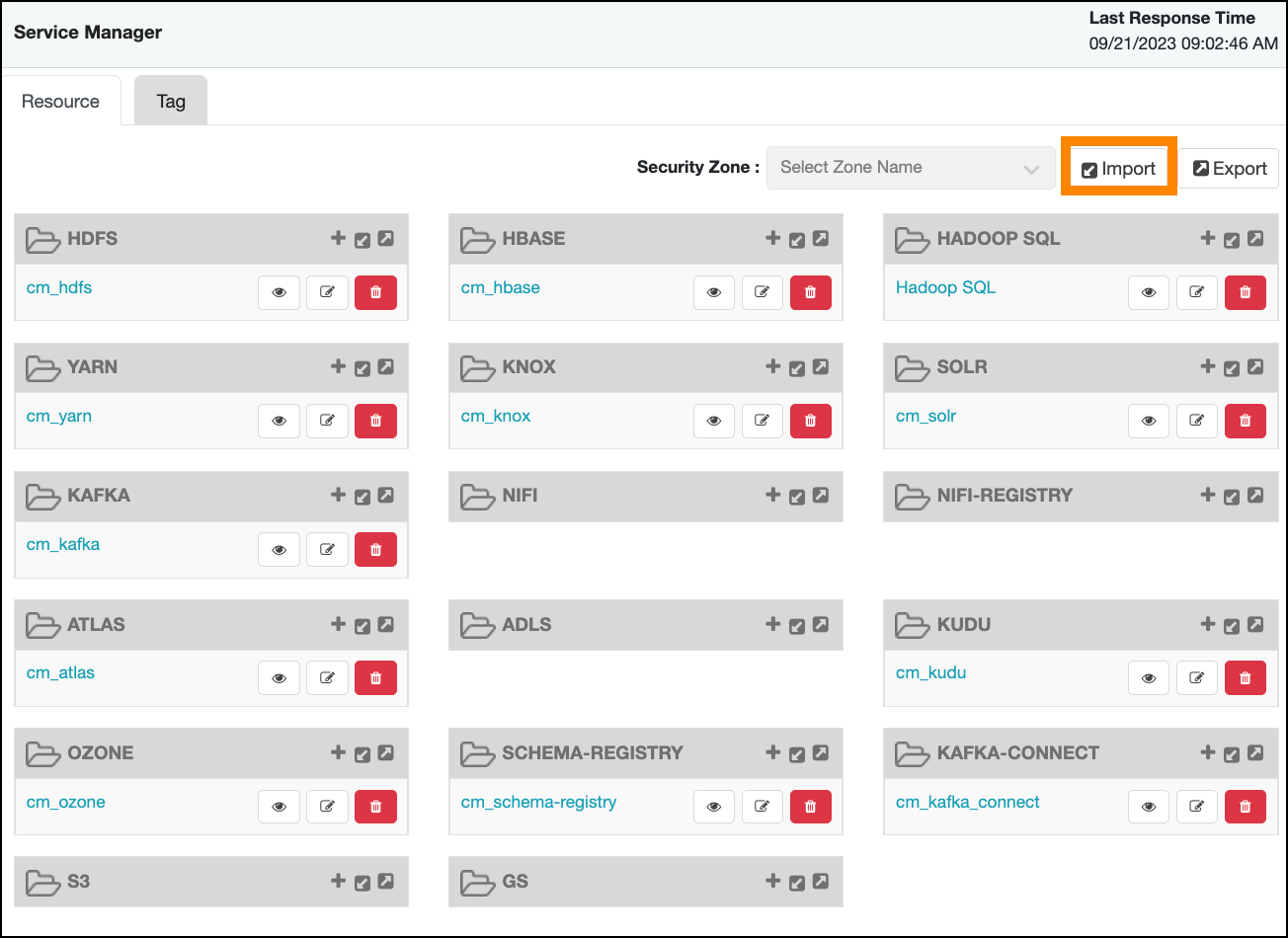Select the Resource tab
This screenshot has width=1288, height=938.
[60, 101]
